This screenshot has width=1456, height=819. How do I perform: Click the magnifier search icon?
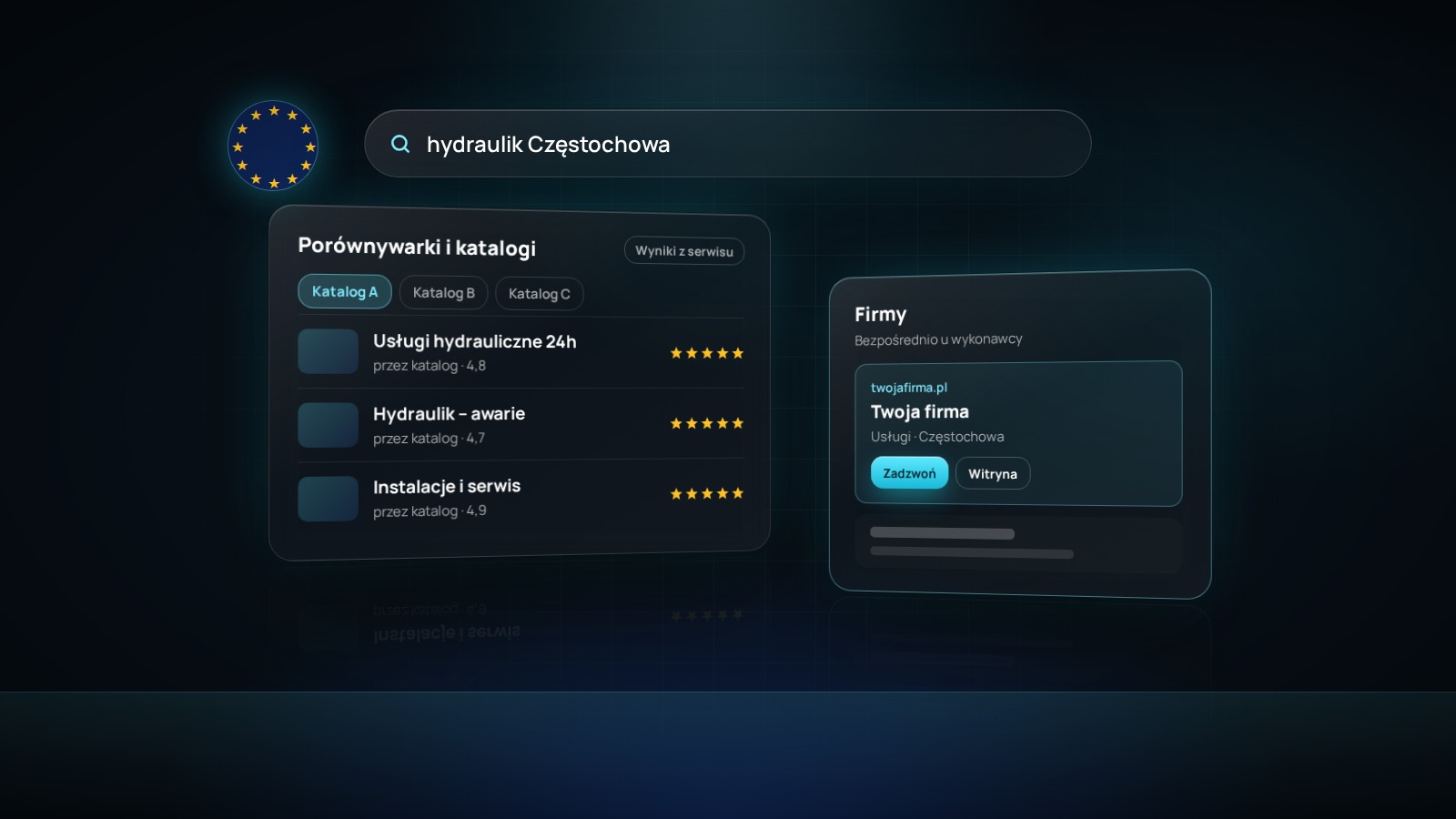pyautogui.click(x=400, y=144)
